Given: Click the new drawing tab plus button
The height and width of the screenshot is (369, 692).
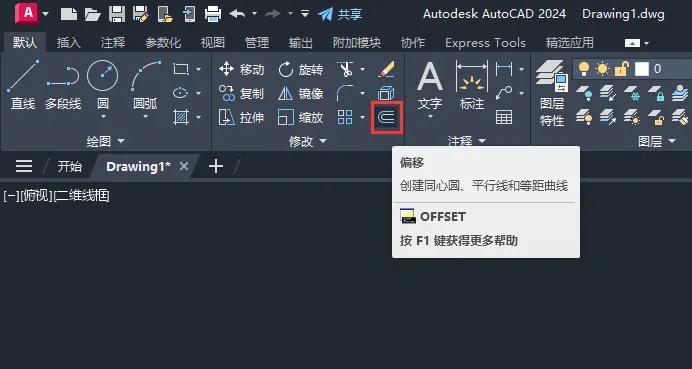Looking at the screenshot, I should 215,166.
